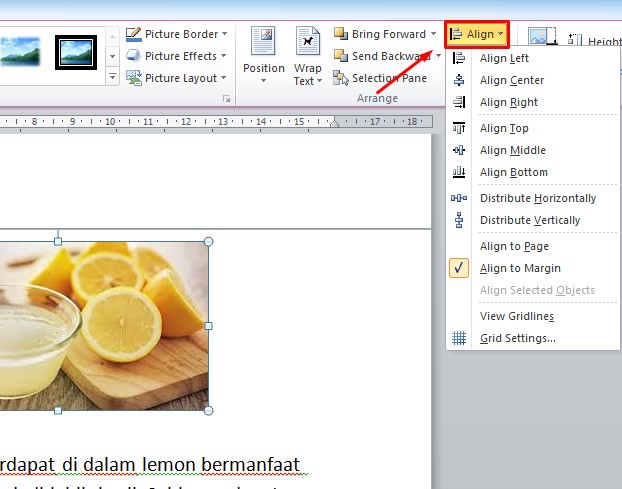Click top-right corner handle of lemon picture
This screenshot has width=622, height=489.
pyautogui.click(x=209, y=242)
